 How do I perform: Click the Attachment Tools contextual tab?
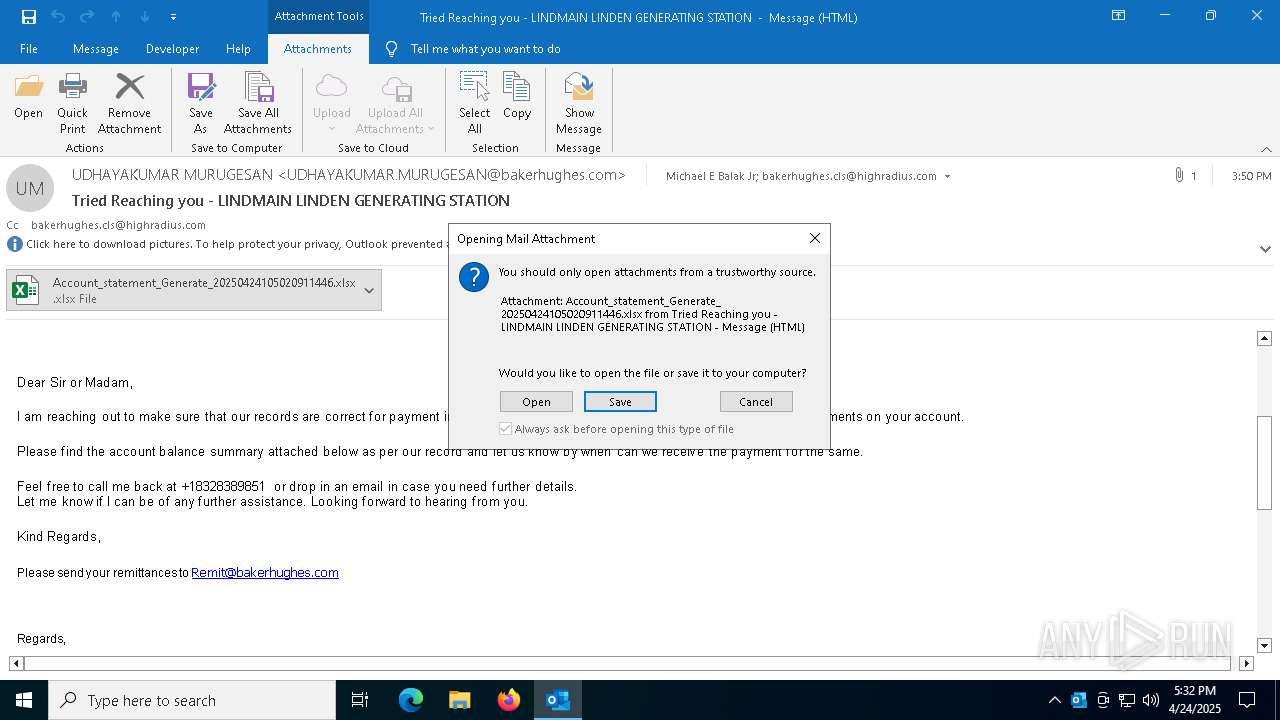318,16
